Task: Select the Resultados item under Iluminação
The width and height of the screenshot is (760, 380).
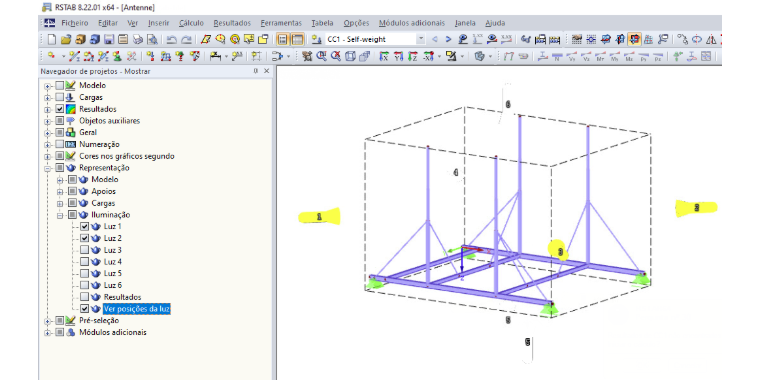Action: [122, 297]
